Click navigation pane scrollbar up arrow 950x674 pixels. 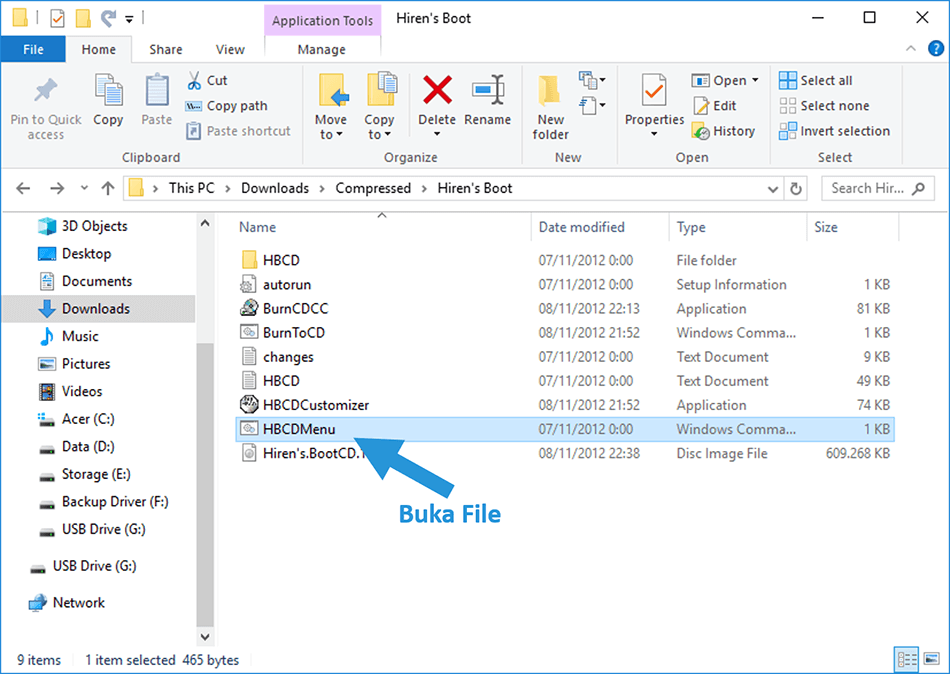click(x=205, y=224)
